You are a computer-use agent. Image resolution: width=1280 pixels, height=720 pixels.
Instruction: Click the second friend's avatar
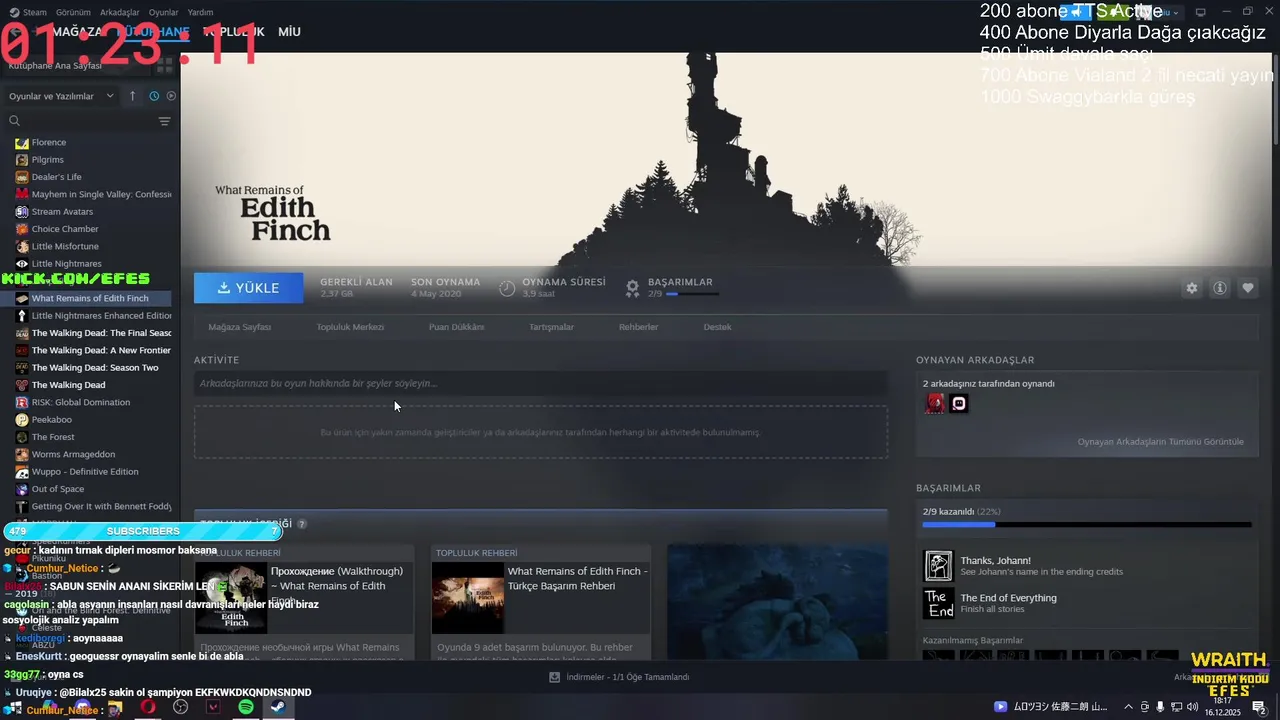[959, 404]
